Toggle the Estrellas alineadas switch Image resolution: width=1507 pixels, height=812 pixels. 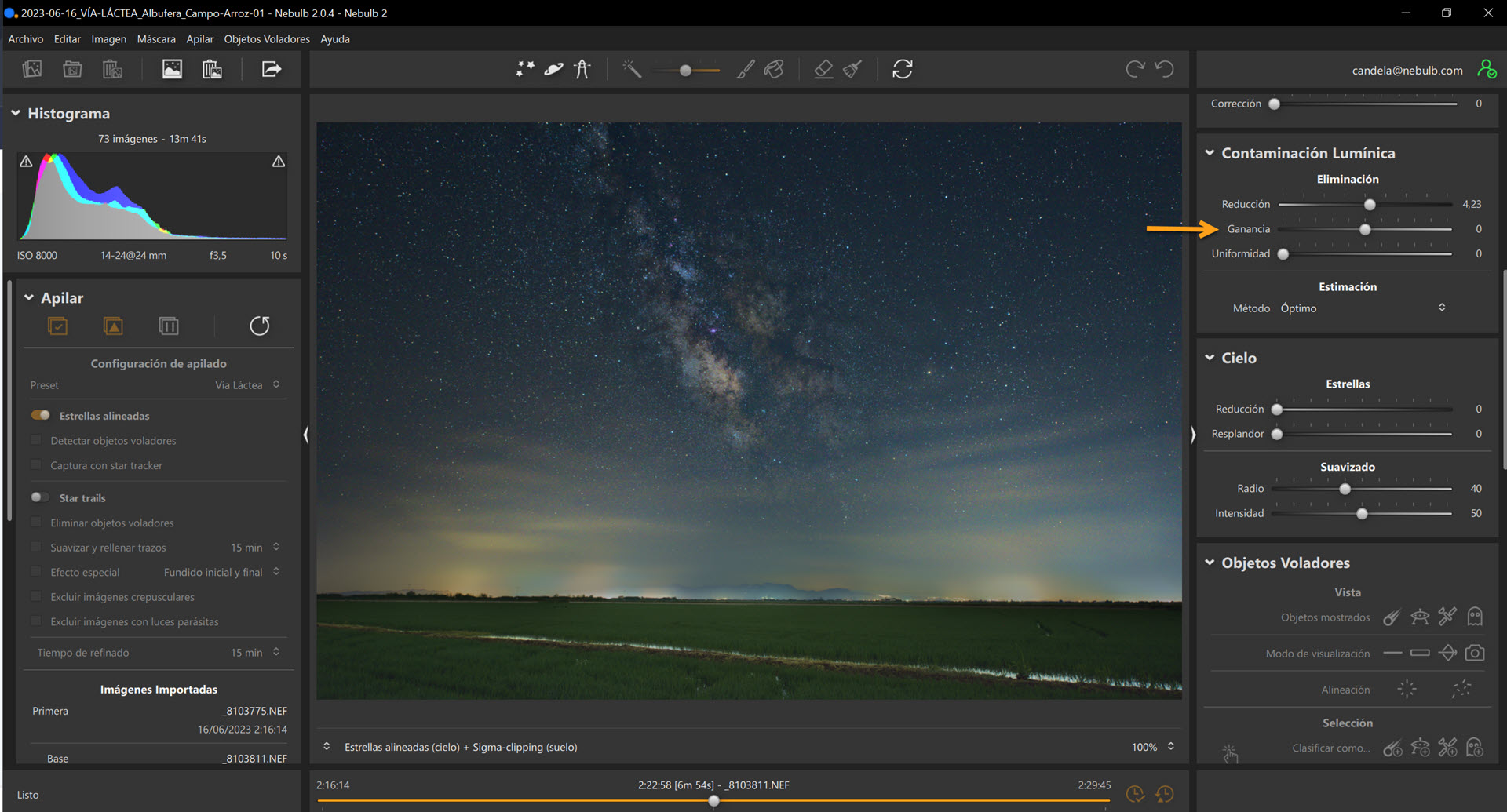click(41, 415)
